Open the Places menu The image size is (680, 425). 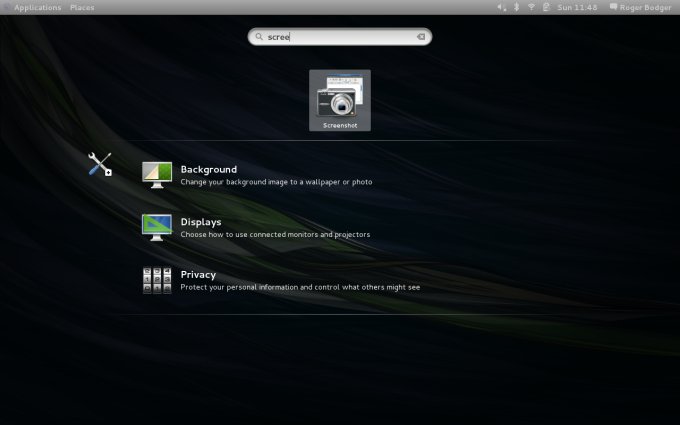tap(82, 8)
